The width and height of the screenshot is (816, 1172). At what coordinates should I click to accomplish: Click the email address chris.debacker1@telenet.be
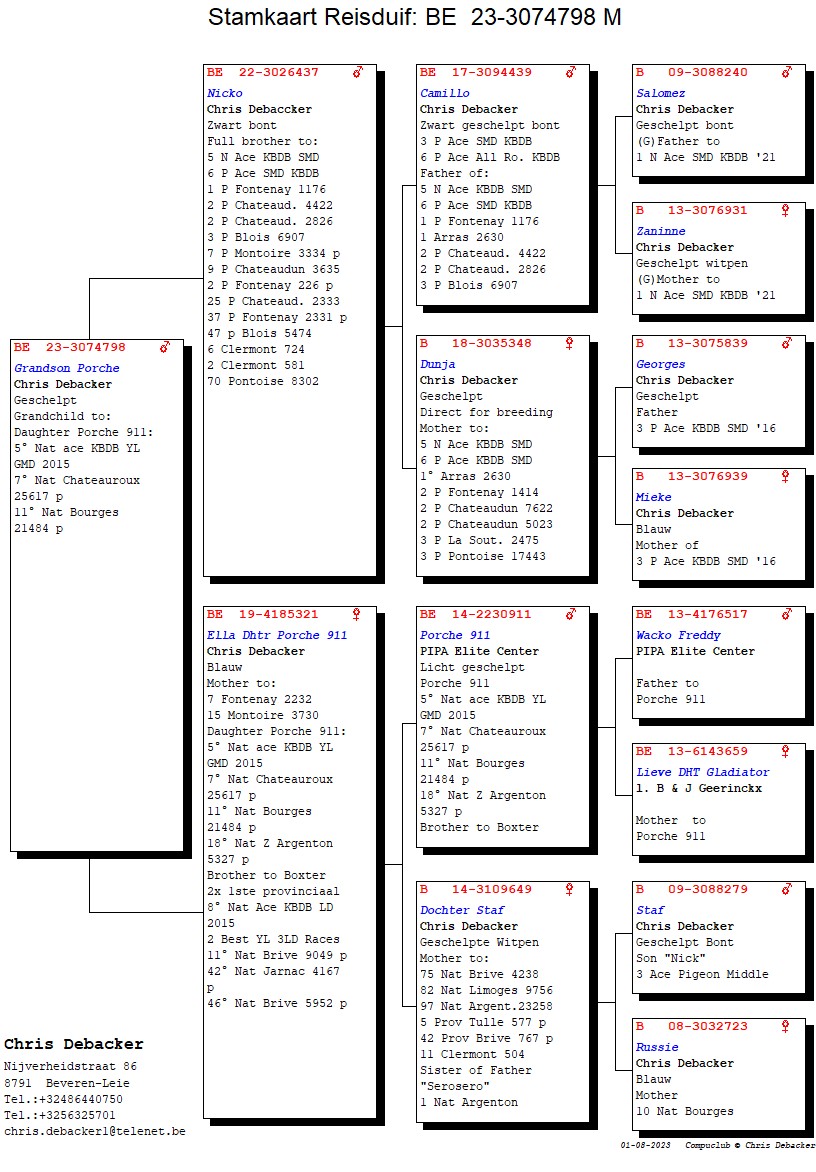[x=94, y=1131]
